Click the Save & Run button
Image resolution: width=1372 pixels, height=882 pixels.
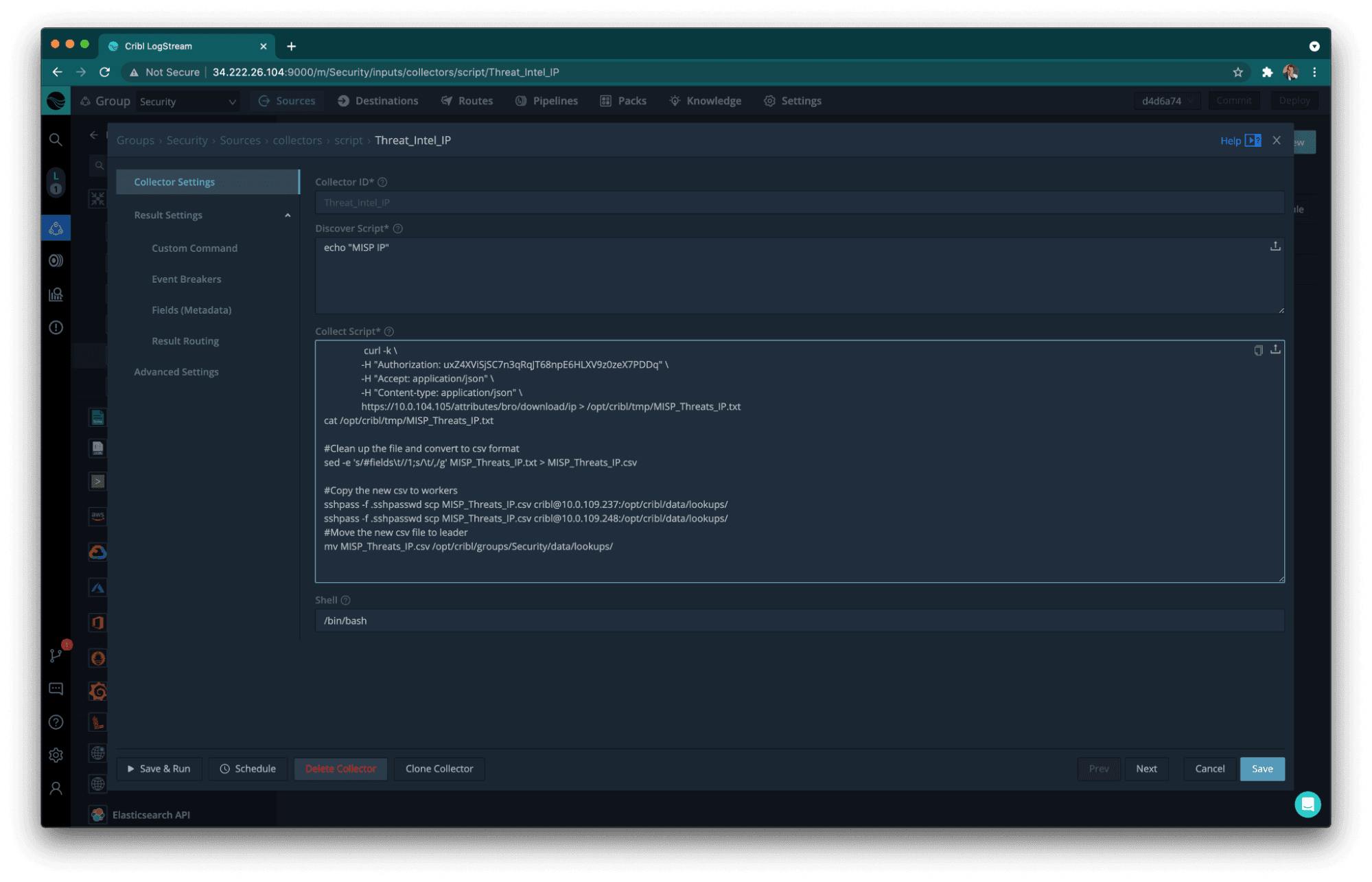(159, 769)
